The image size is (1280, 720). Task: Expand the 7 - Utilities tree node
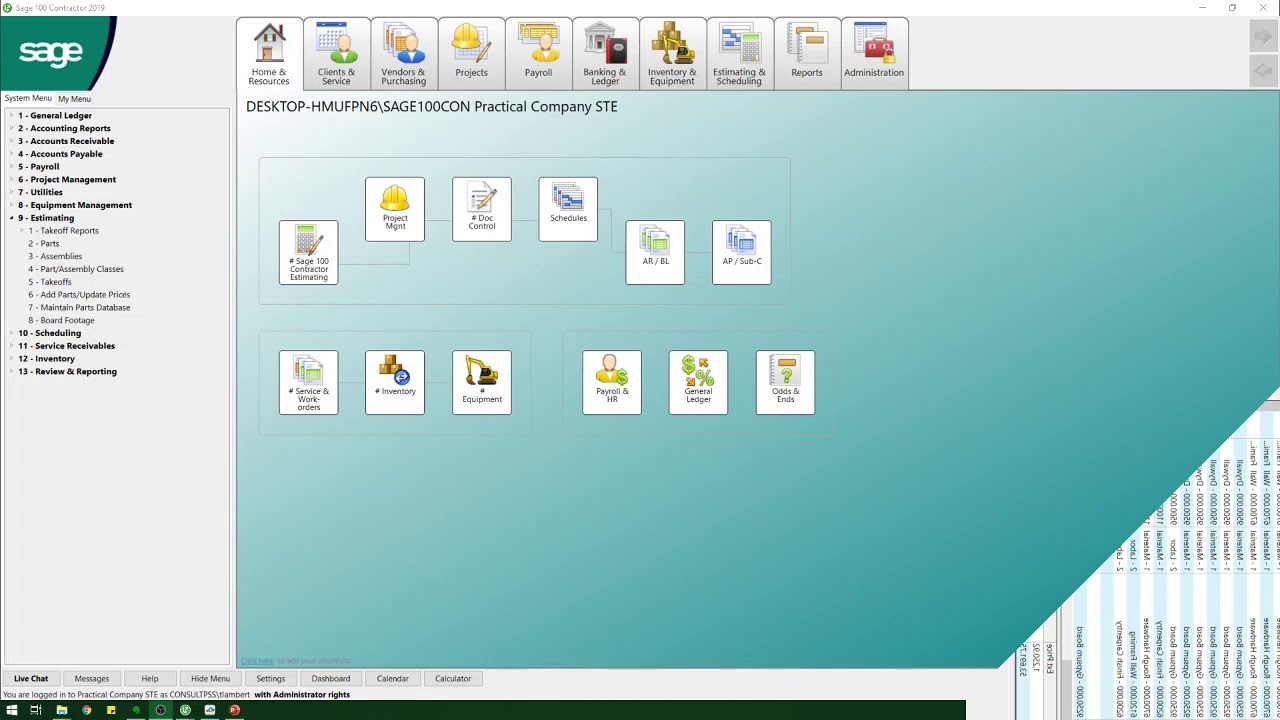(11, 192)
